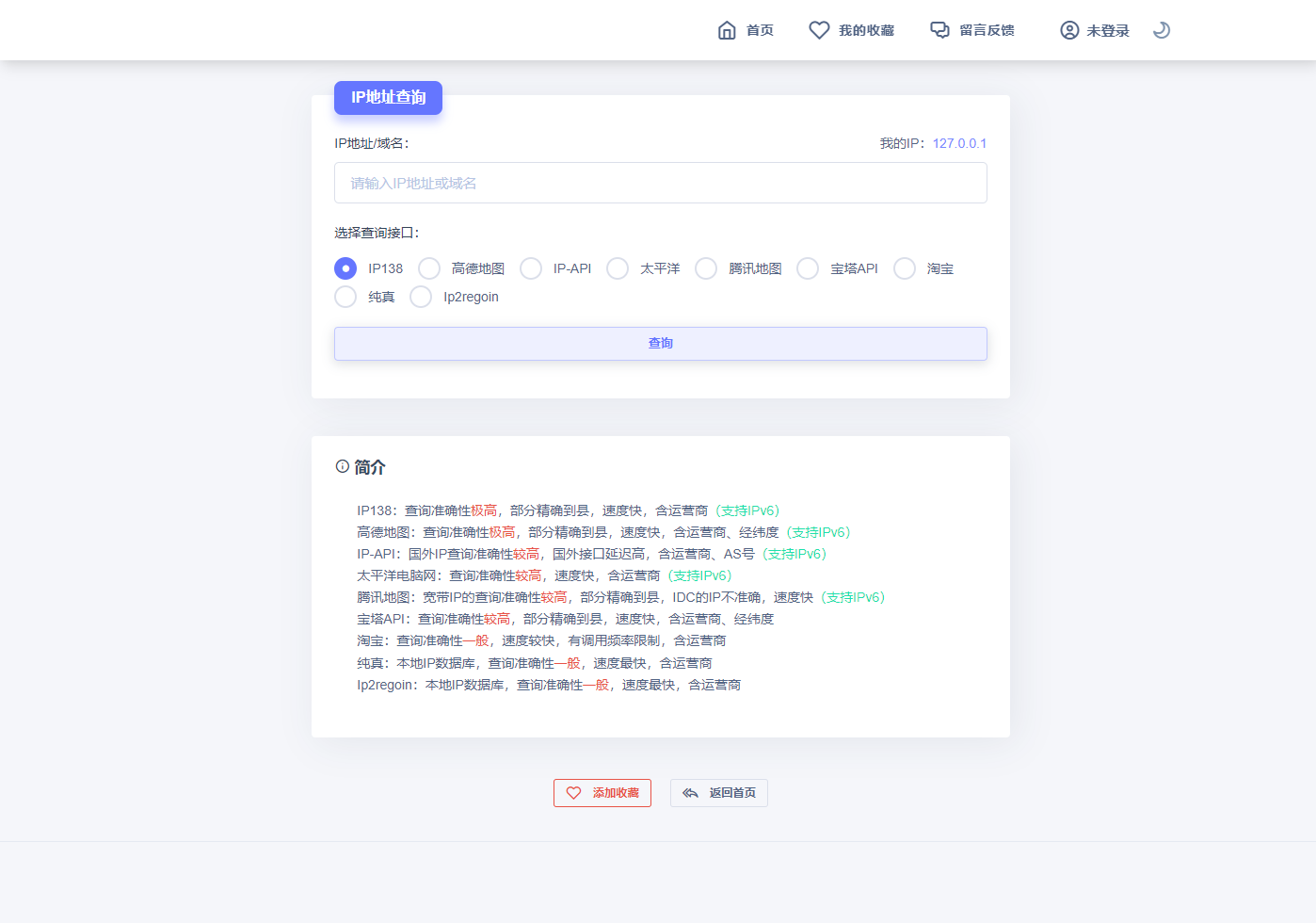The image size is (1316, 923).
Task: Select the 高德地图 query interface
Action: tap(429, 268)
